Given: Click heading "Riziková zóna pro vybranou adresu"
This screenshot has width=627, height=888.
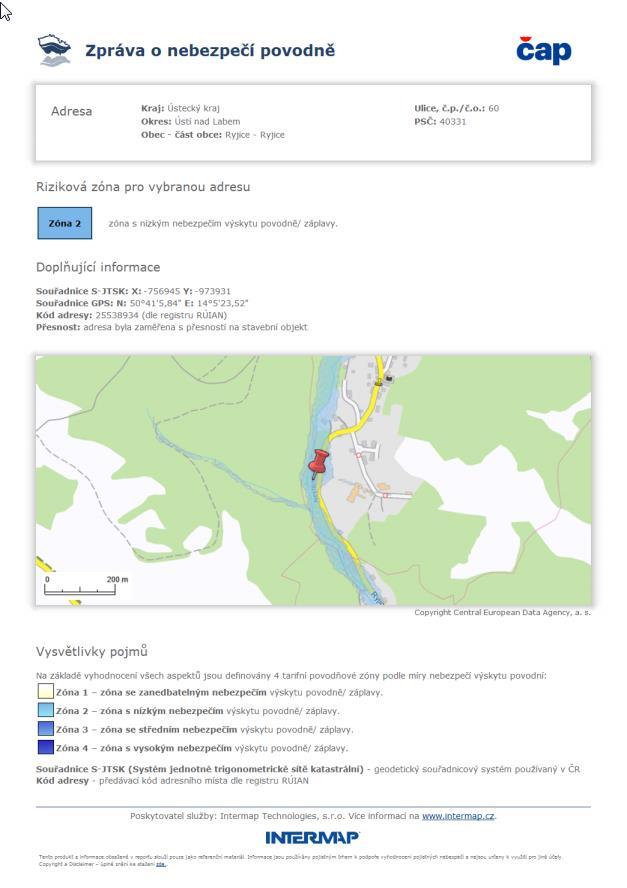Looking at the screenshot, I should point(143,187).
